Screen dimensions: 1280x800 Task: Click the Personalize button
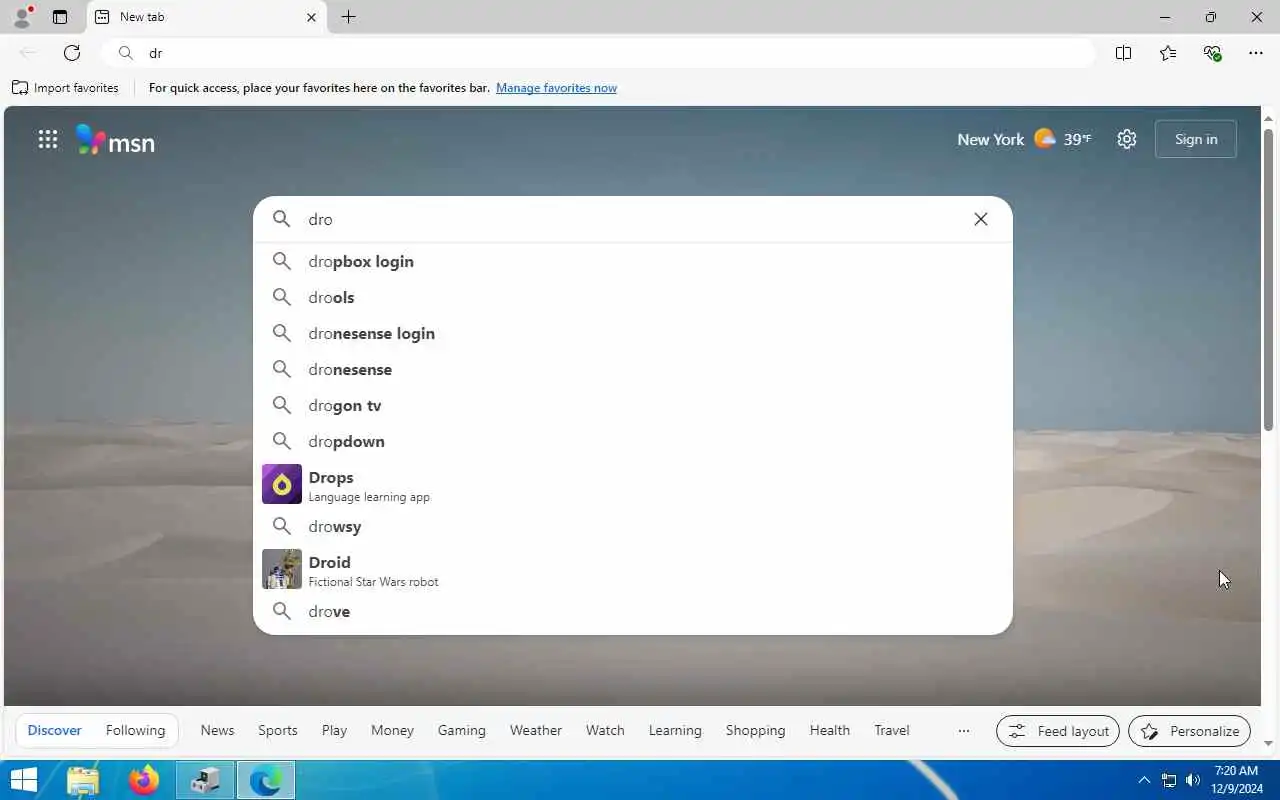click(x=1189, y=731)
